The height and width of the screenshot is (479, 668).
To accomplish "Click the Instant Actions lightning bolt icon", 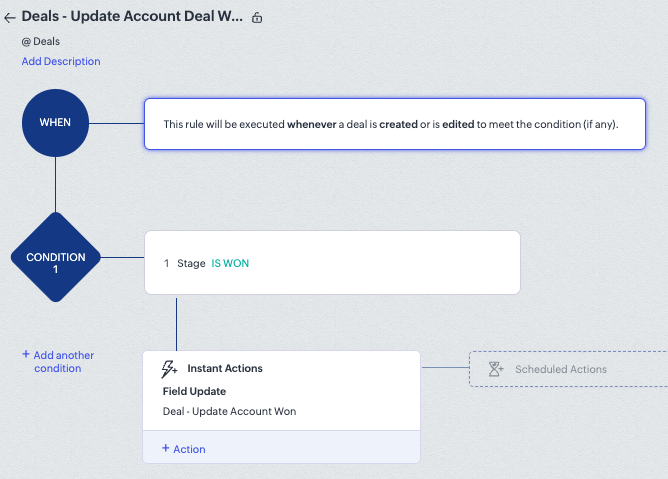I will click(170, 369).
